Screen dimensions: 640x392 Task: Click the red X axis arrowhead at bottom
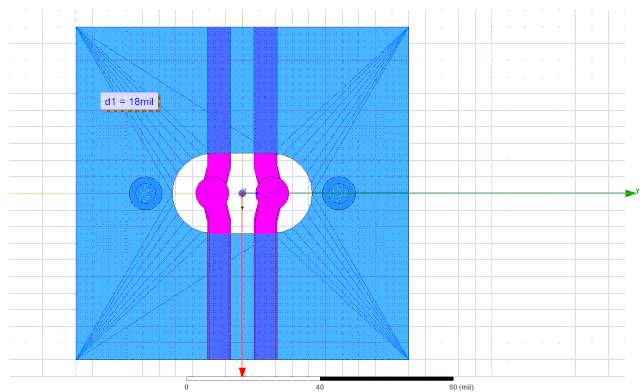(x=242, y=372)
